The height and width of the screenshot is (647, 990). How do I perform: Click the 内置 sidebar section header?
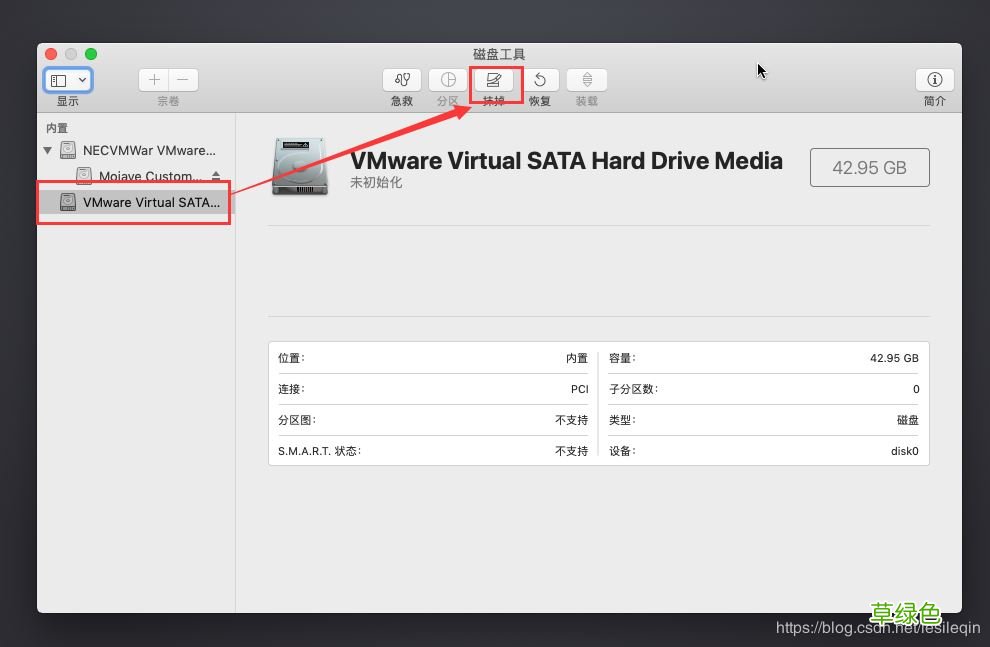tap(57, 128)
